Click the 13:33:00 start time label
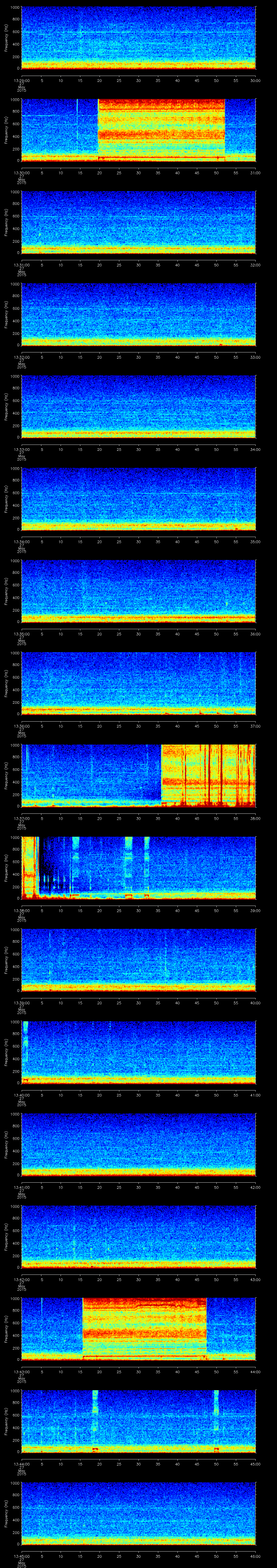This screenshot has height=1568, width=277. click(x=21, y=449)
